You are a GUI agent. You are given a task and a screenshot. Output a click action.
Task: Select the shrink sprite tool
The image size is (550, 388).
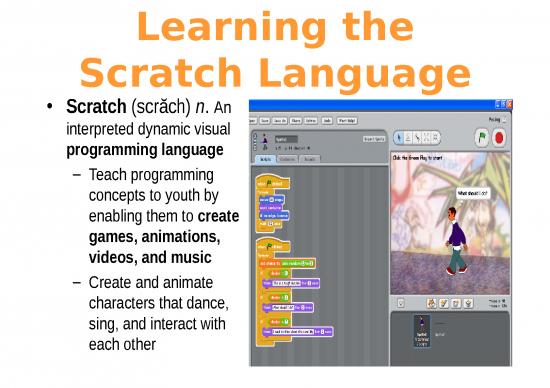(x=435, y=138)
